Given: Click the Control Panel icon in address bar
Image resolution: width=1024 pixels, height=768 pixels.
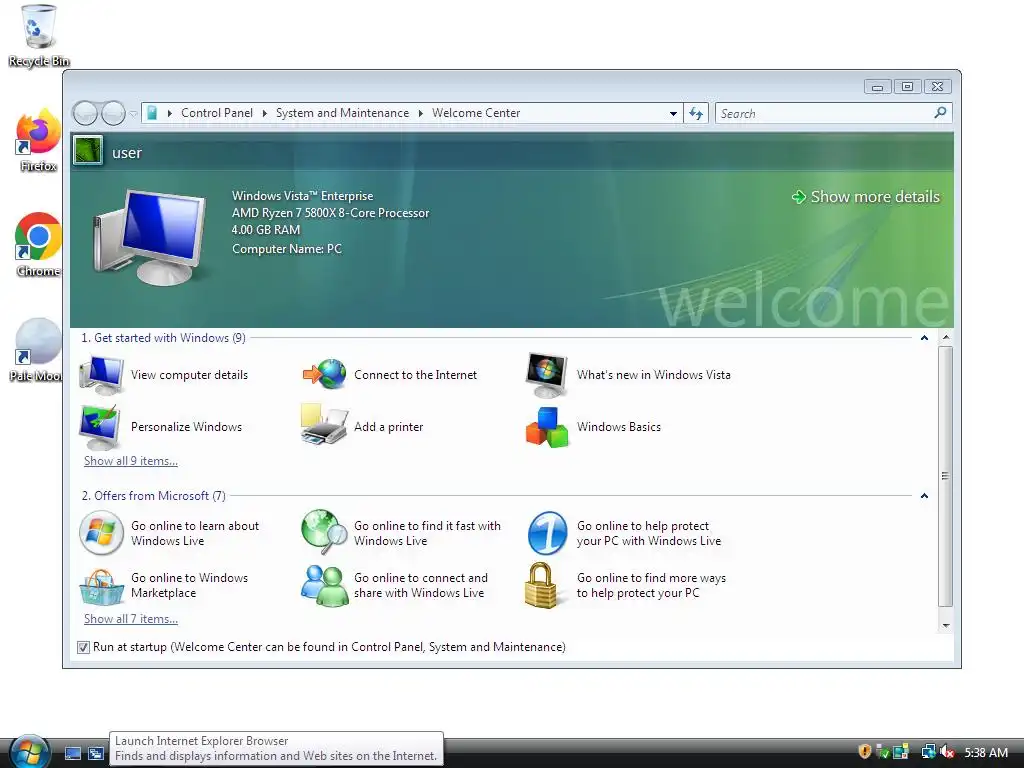Looking at the screenshot, I should (152, 114).
